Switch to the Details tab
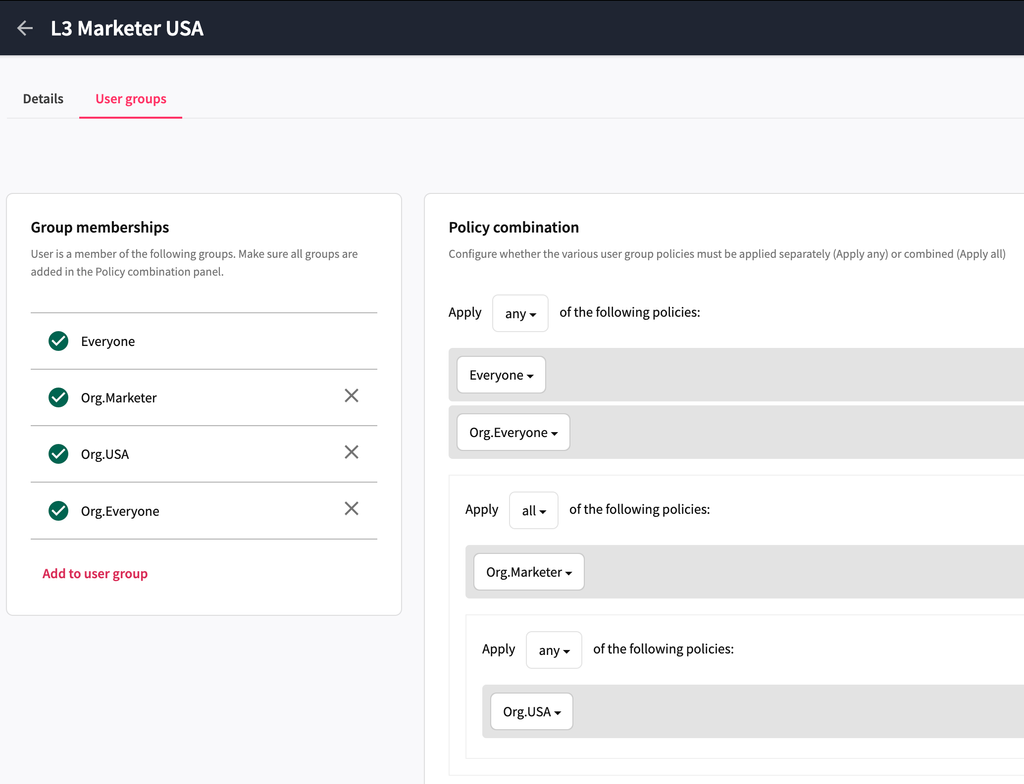 (x=43, y=99)
